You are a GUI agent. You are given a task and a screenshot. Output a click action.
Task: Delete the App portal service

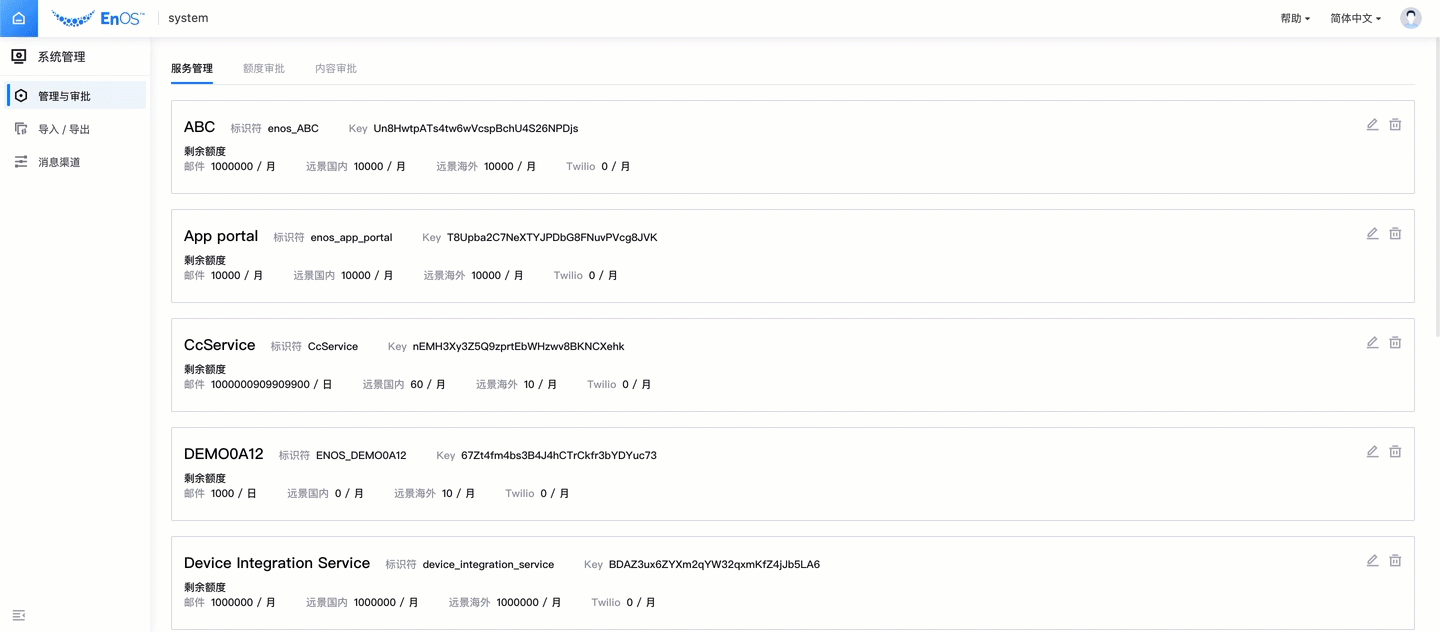click(x=1395, y=234)
